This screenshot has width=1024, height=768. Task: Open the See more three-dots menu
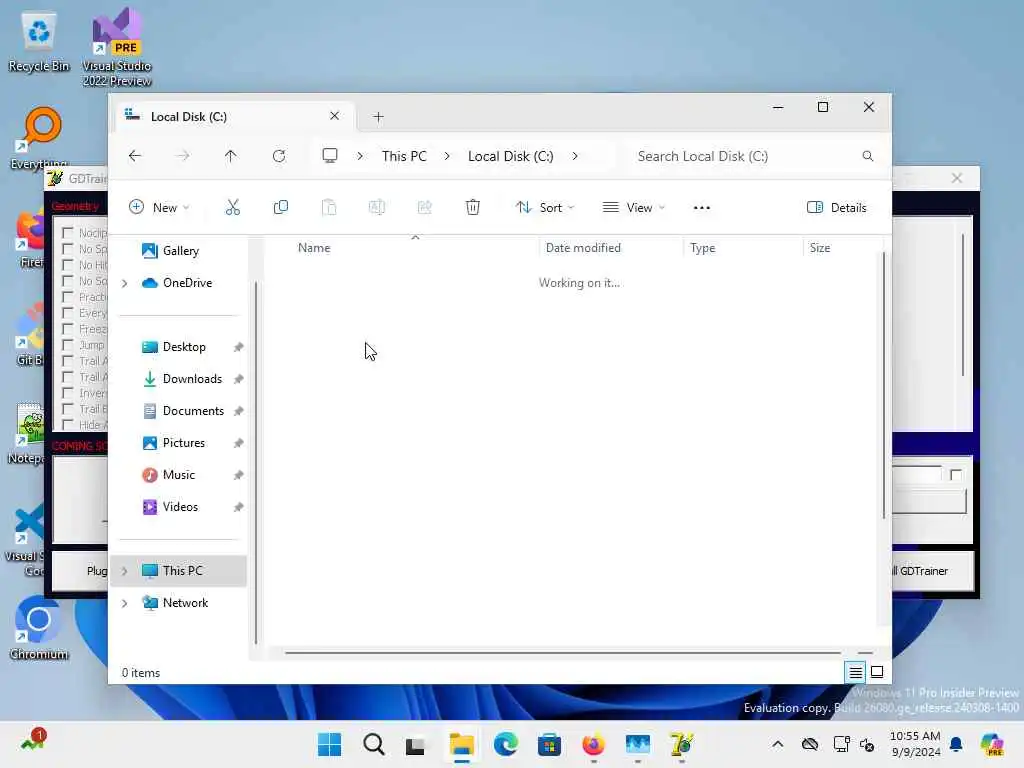701,208
